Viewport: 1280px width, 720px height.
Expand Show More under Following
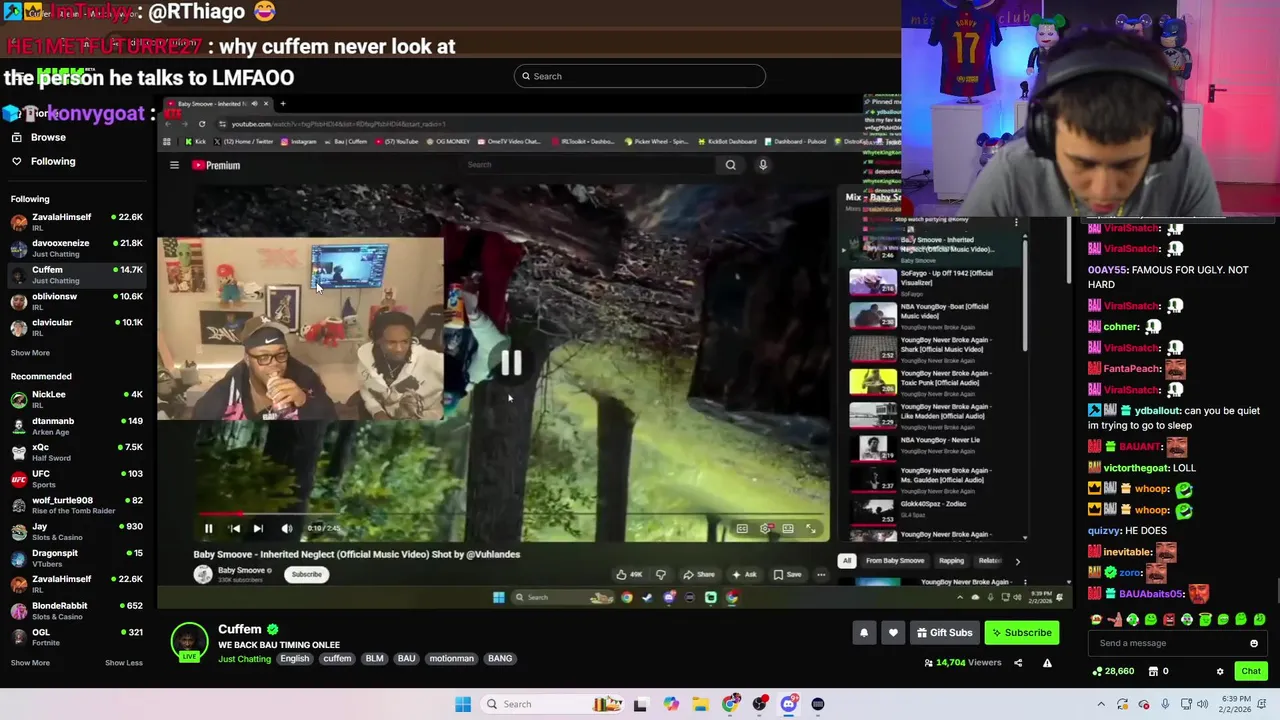[30, 353]
